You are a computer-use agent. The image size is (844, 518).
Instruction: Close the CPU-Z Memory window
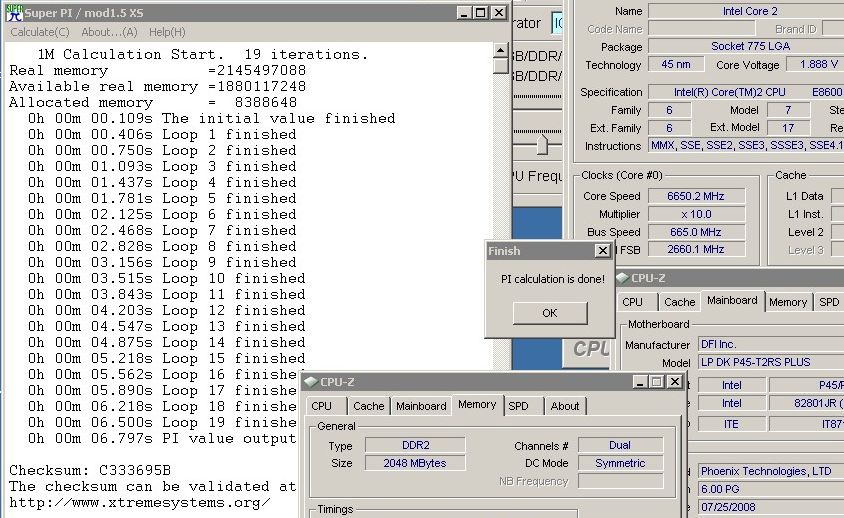point(675,382)
